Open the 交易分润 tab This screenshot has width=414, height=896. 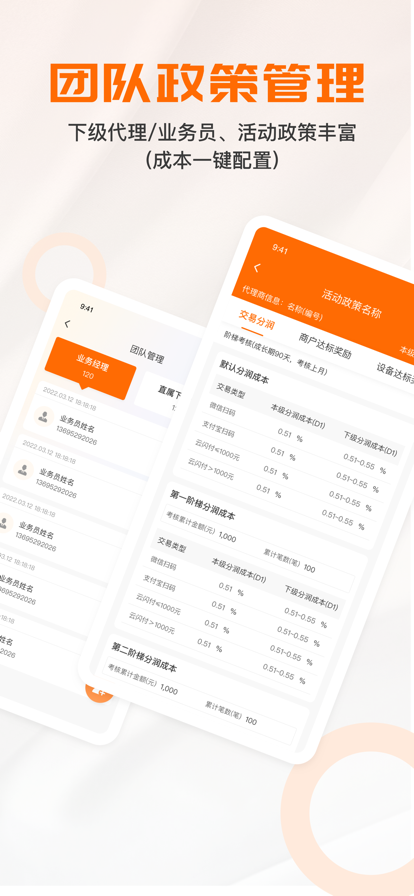pyautogui.click(x=257, y=319)
